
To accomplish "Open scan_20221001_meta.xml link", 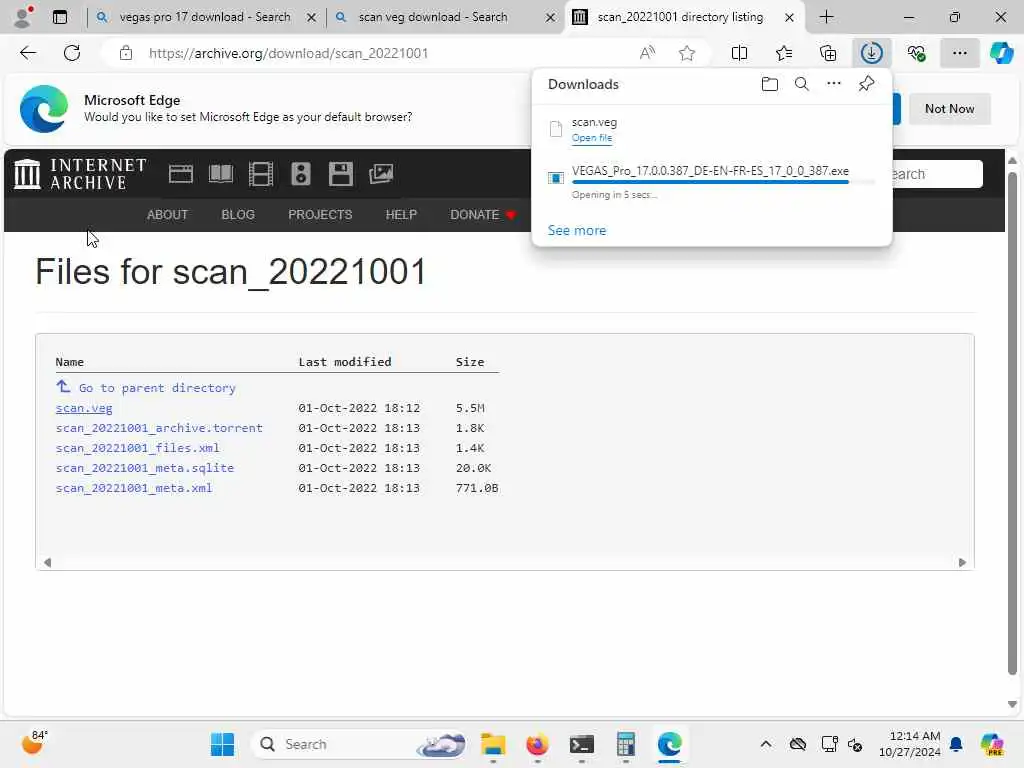I will point(134,488).
